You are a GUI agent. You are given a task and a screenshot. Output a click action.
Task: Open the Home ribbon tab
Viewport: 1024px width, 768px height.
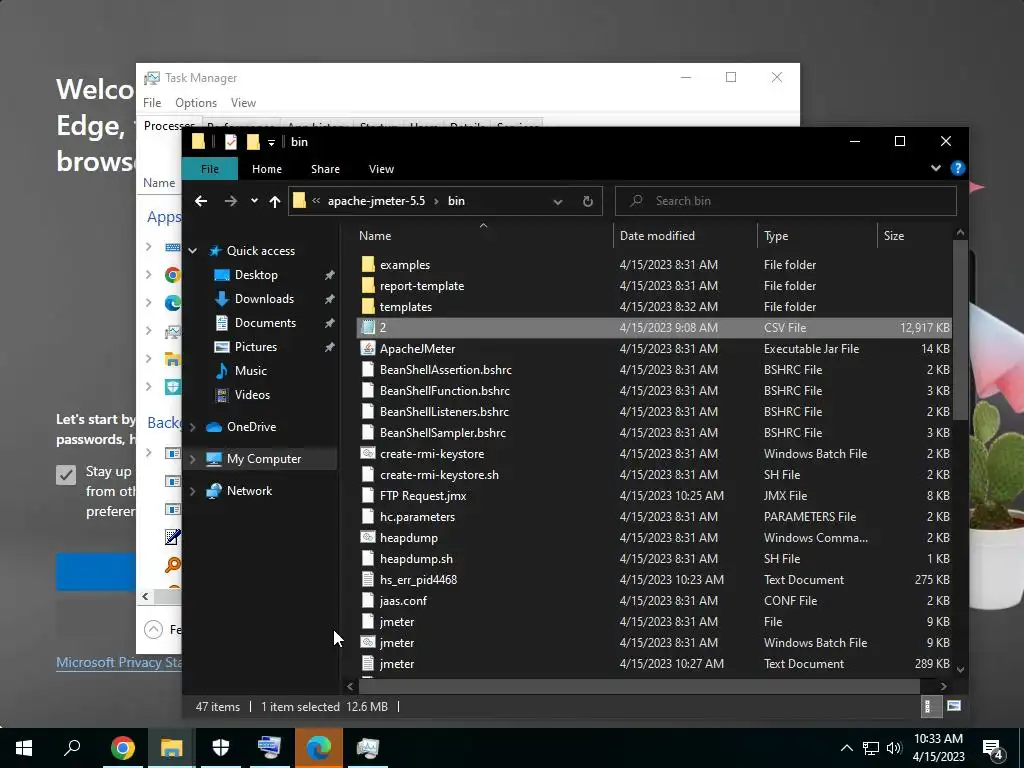[267, 169]
